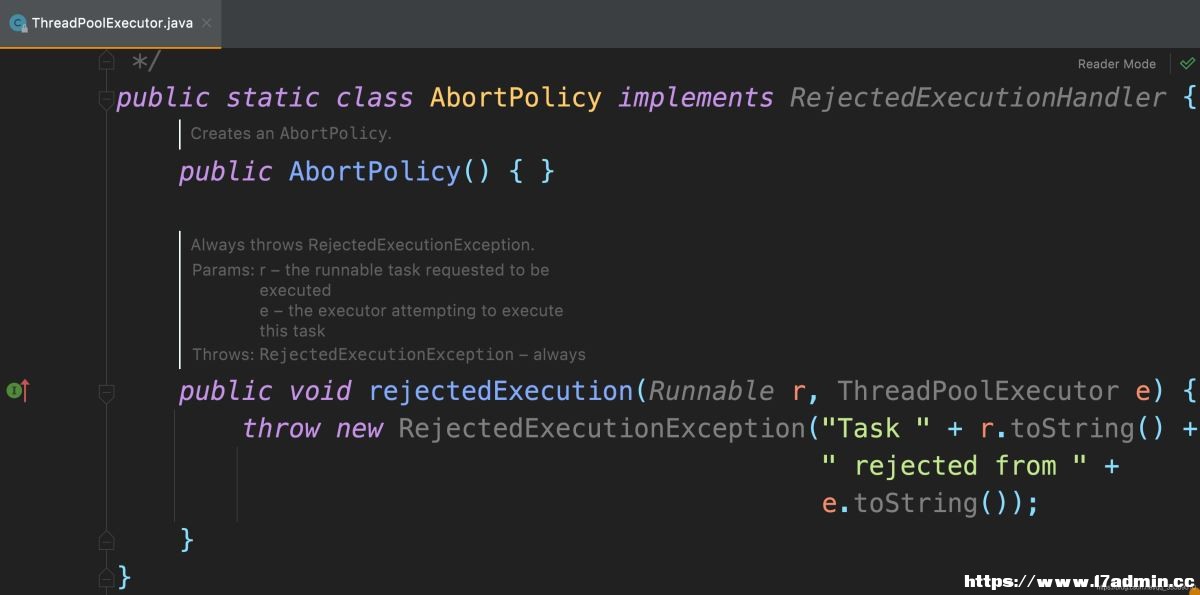This screenshot has width=1200, height=595.
Task: Click the r.toString() call
Action: [x=1073, y=428]
